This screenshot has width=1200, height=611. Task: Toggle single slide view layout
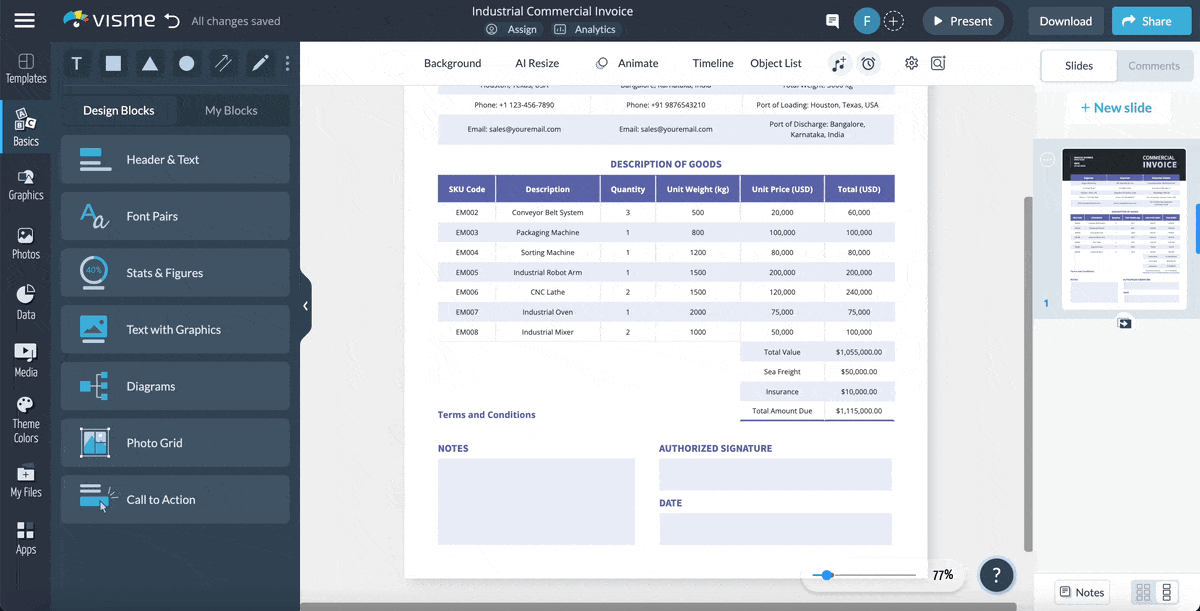(1164, 592)
